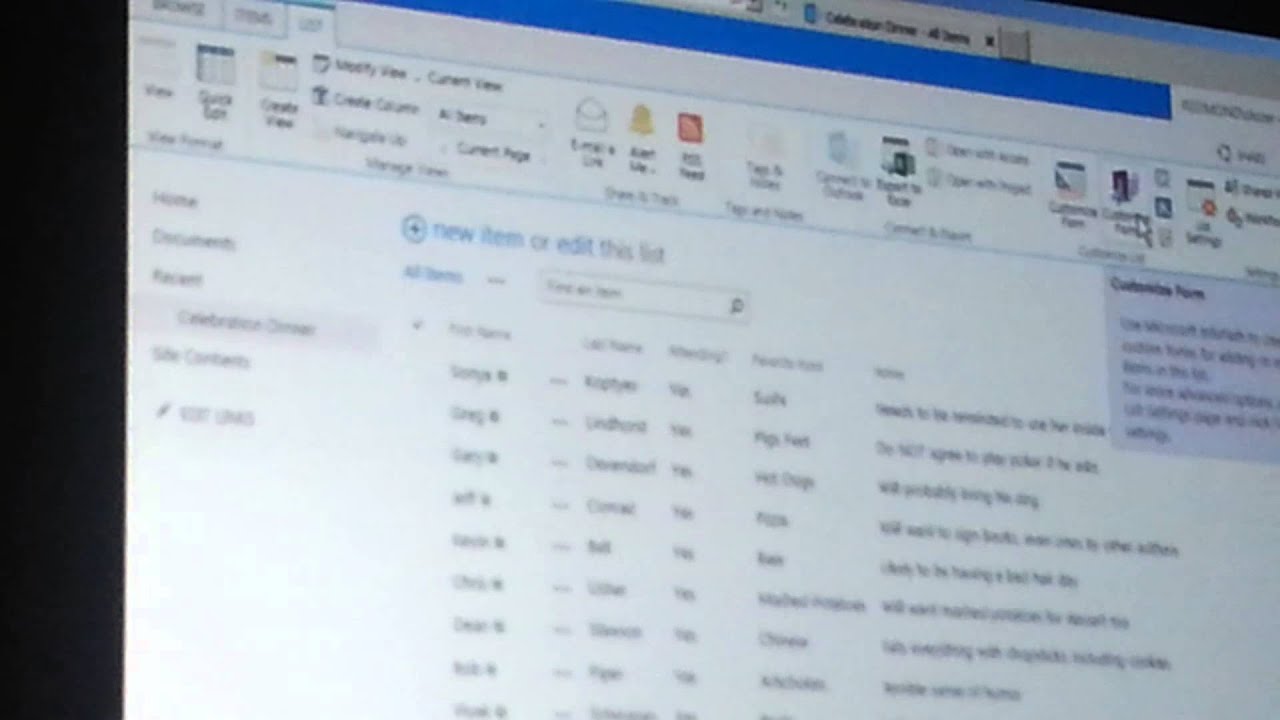Click the Export to Excel icon

[897, 157]
